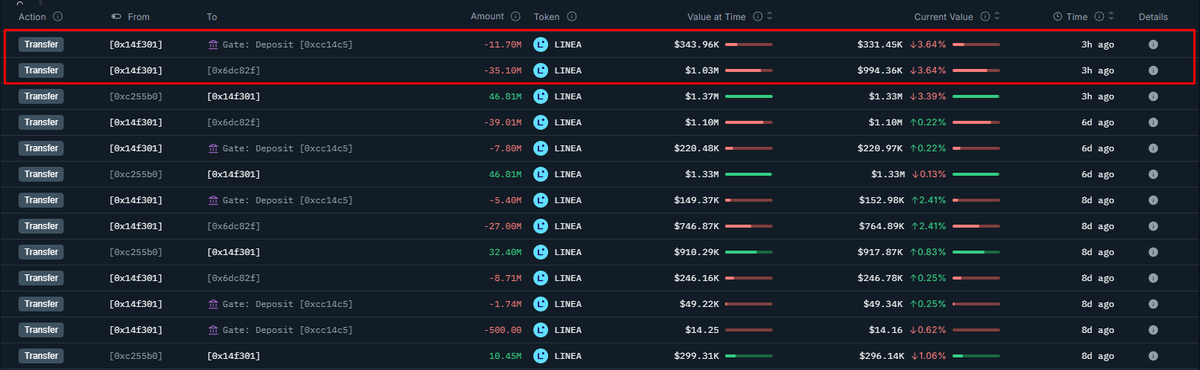Open details icon for the -11.70M transfer
Viewport: 1200px width, 370px height.
[x=1153, y=44]
